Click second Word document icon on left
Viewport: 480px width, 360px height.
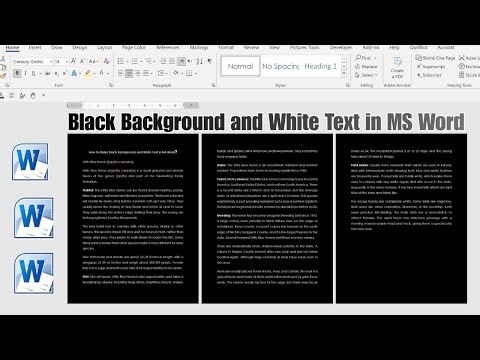pos(34,218)
